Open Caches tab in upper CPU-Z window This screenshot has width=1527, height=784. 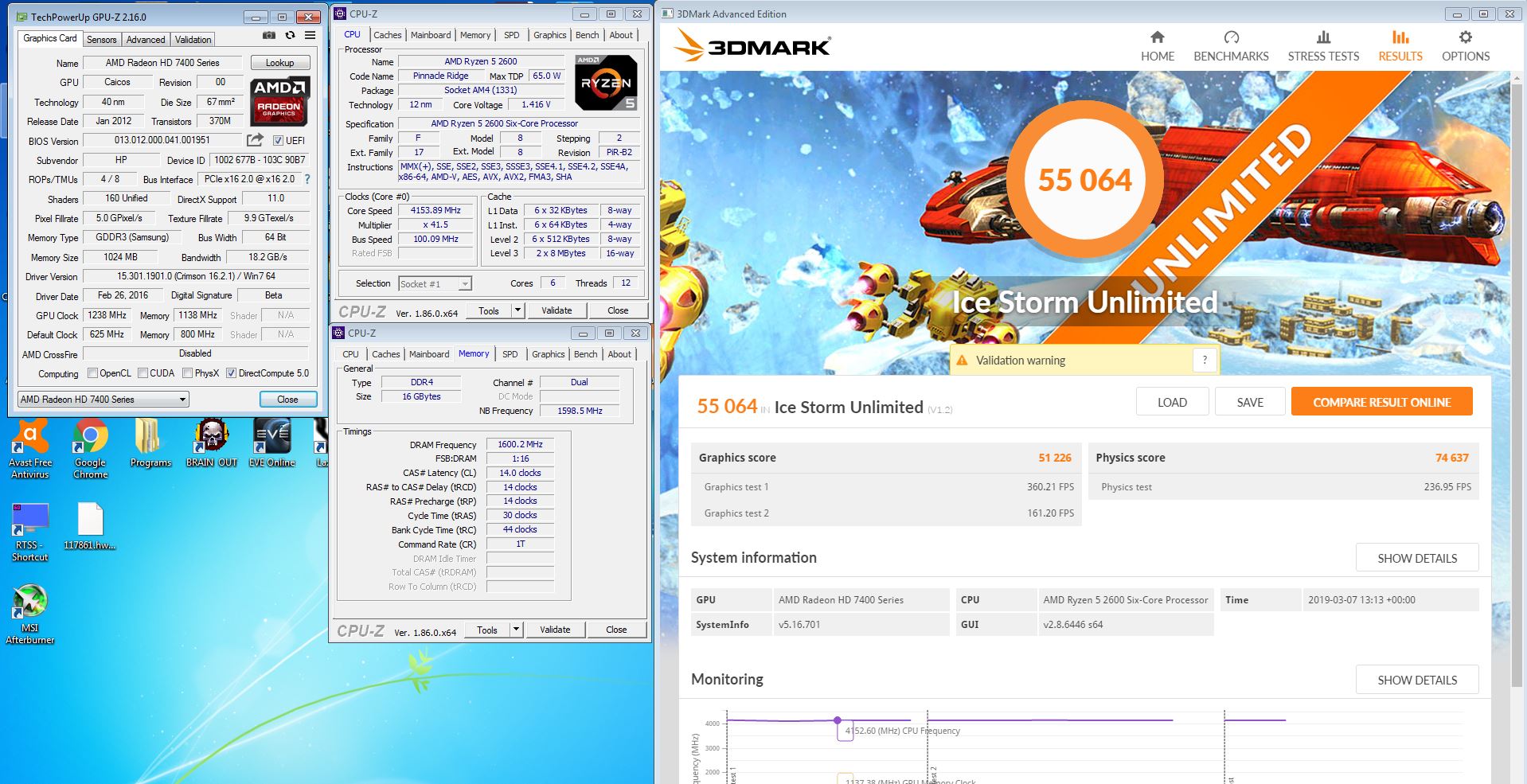tap(388, 35)
